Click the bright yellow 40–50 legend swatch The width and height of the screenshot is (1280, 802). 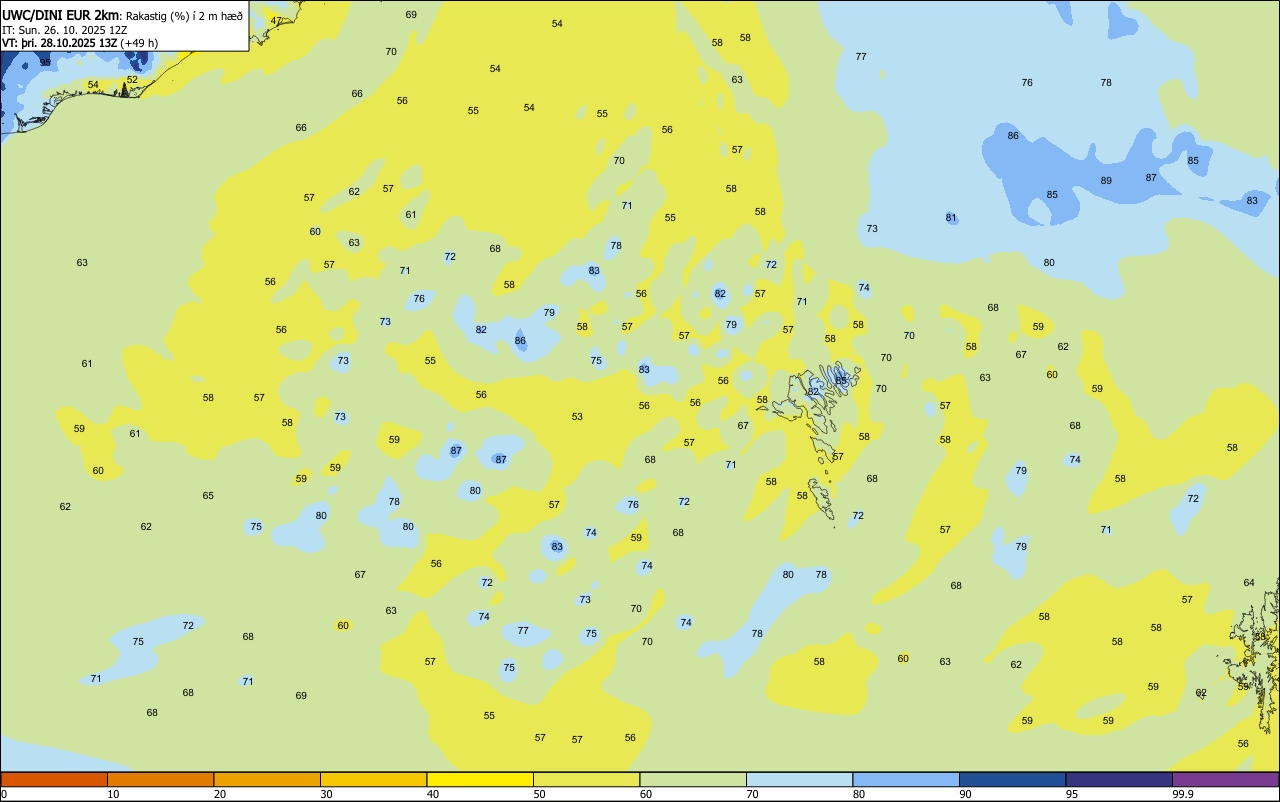(x=480, y=779)
